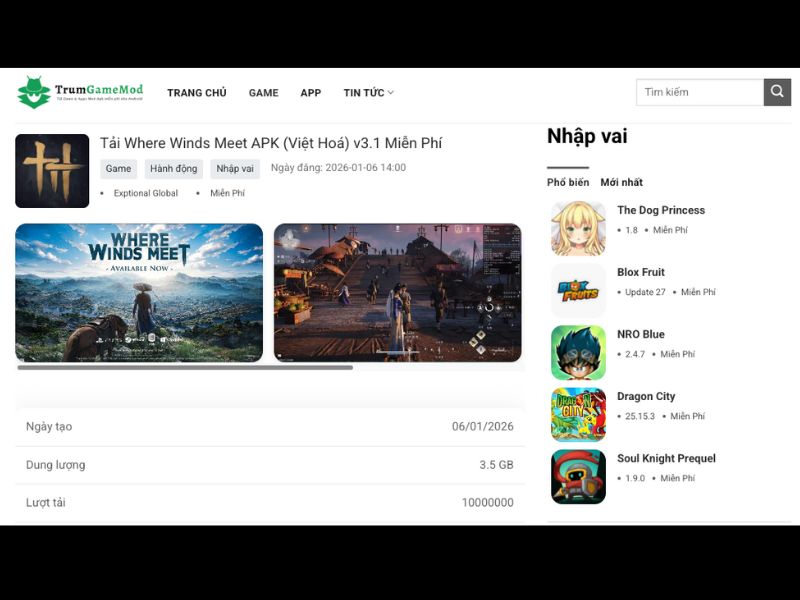Click the TrumGameMod logo icon
This screenshot has width=800, height=600.
click(x=33, y=91)
